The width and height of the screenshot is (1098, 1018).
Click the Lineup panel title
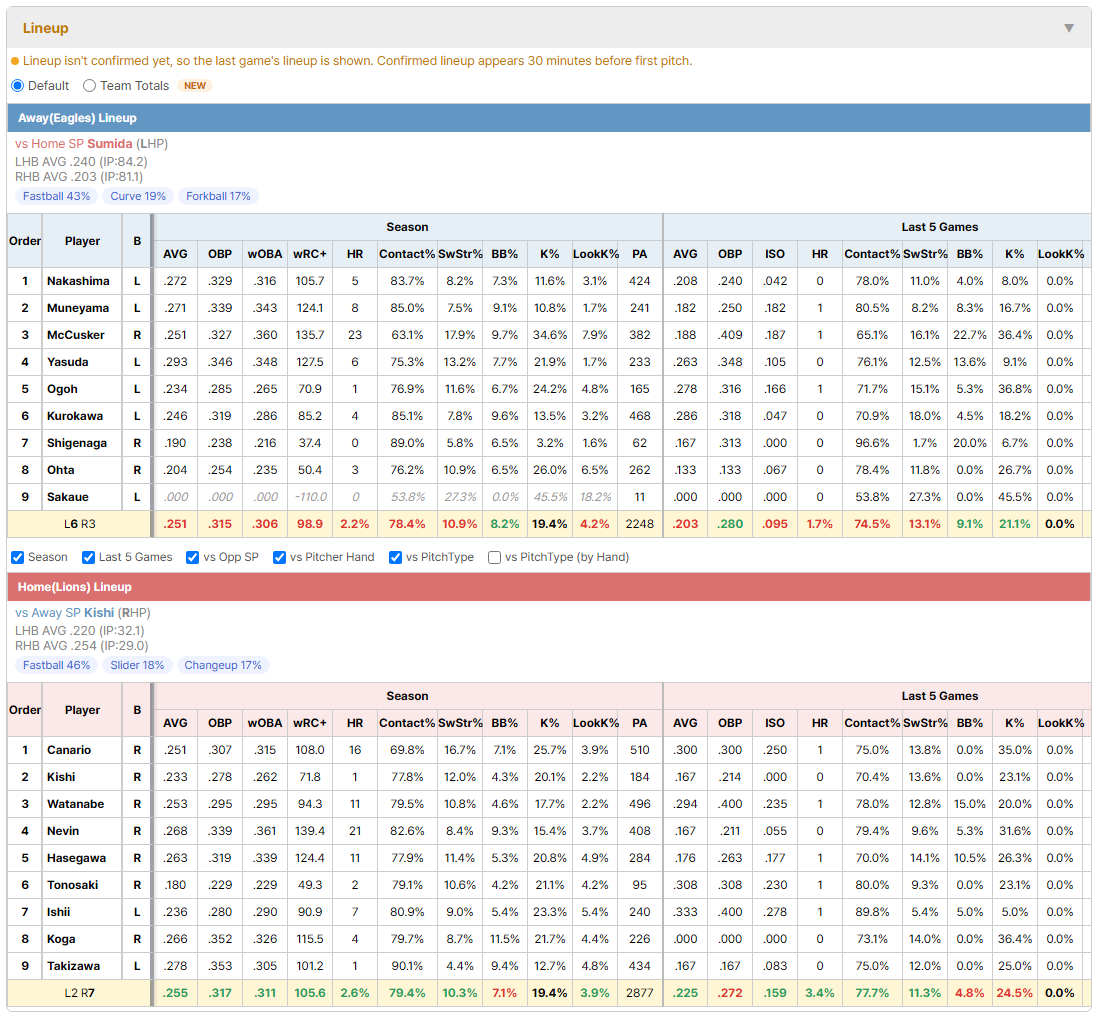pos(46,28)
